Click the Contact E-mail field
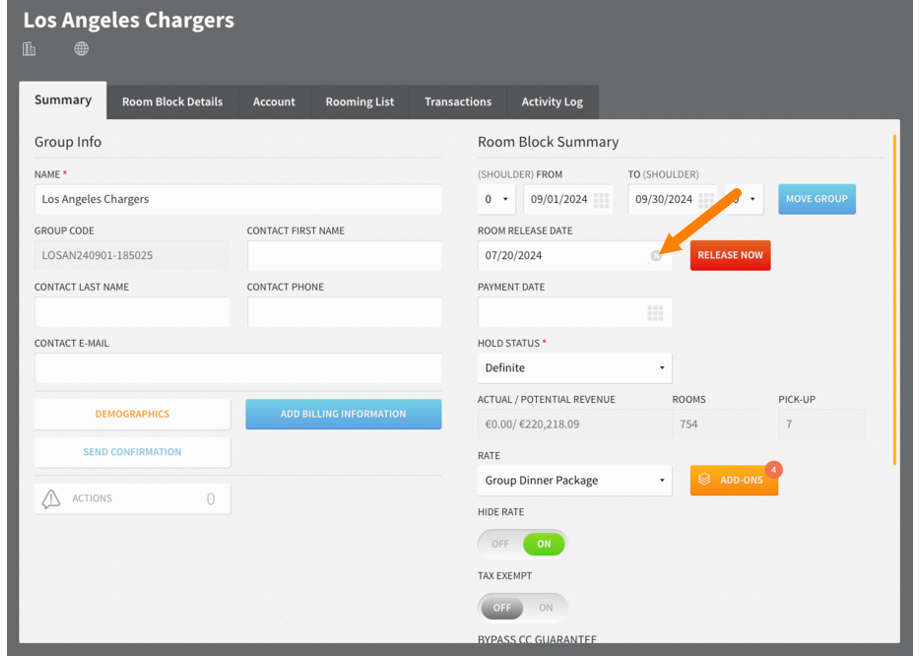This screenshot has width=920, height=656. tap(238, 368)
